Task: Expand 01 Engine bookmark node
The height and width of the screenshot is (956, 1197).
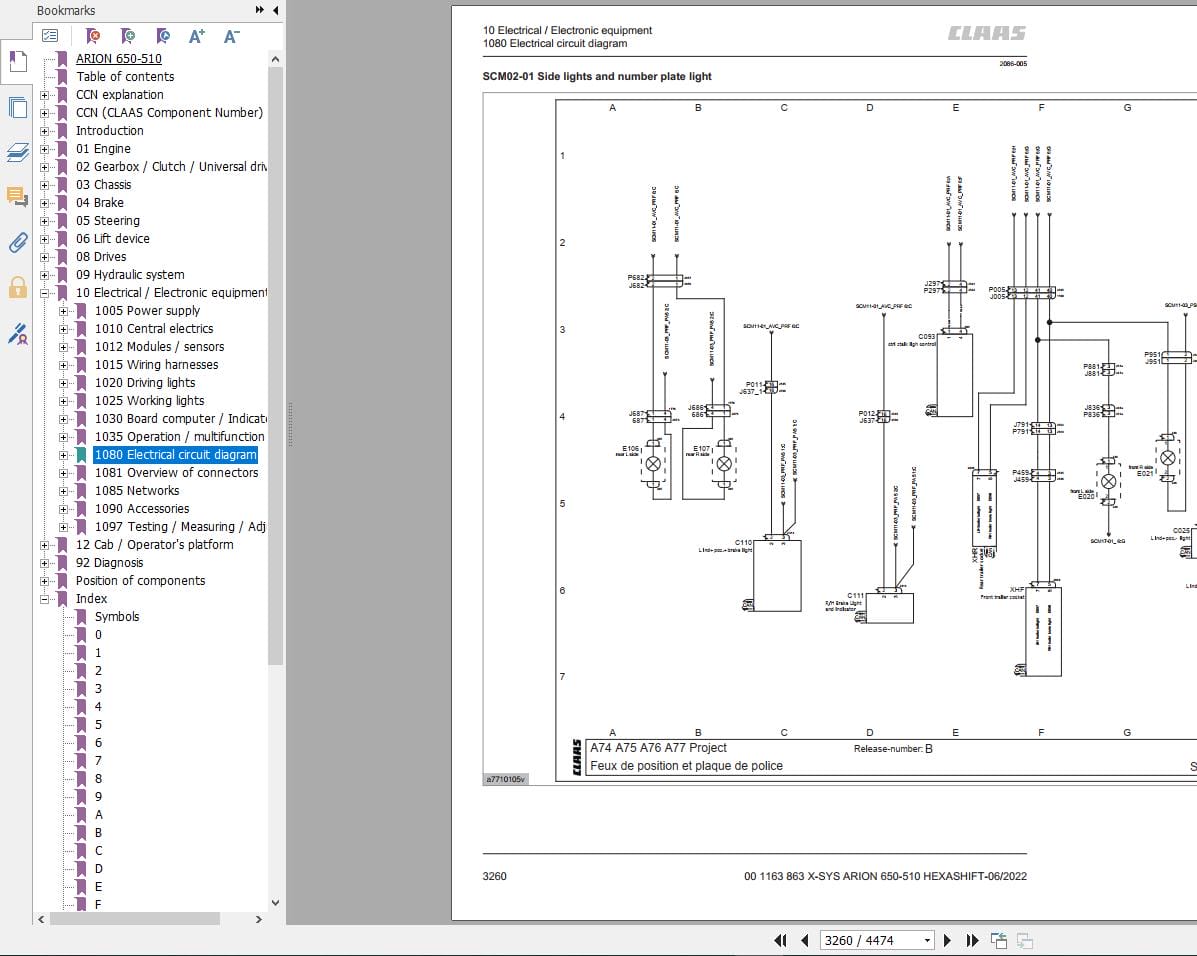Action: click(44, 149)
